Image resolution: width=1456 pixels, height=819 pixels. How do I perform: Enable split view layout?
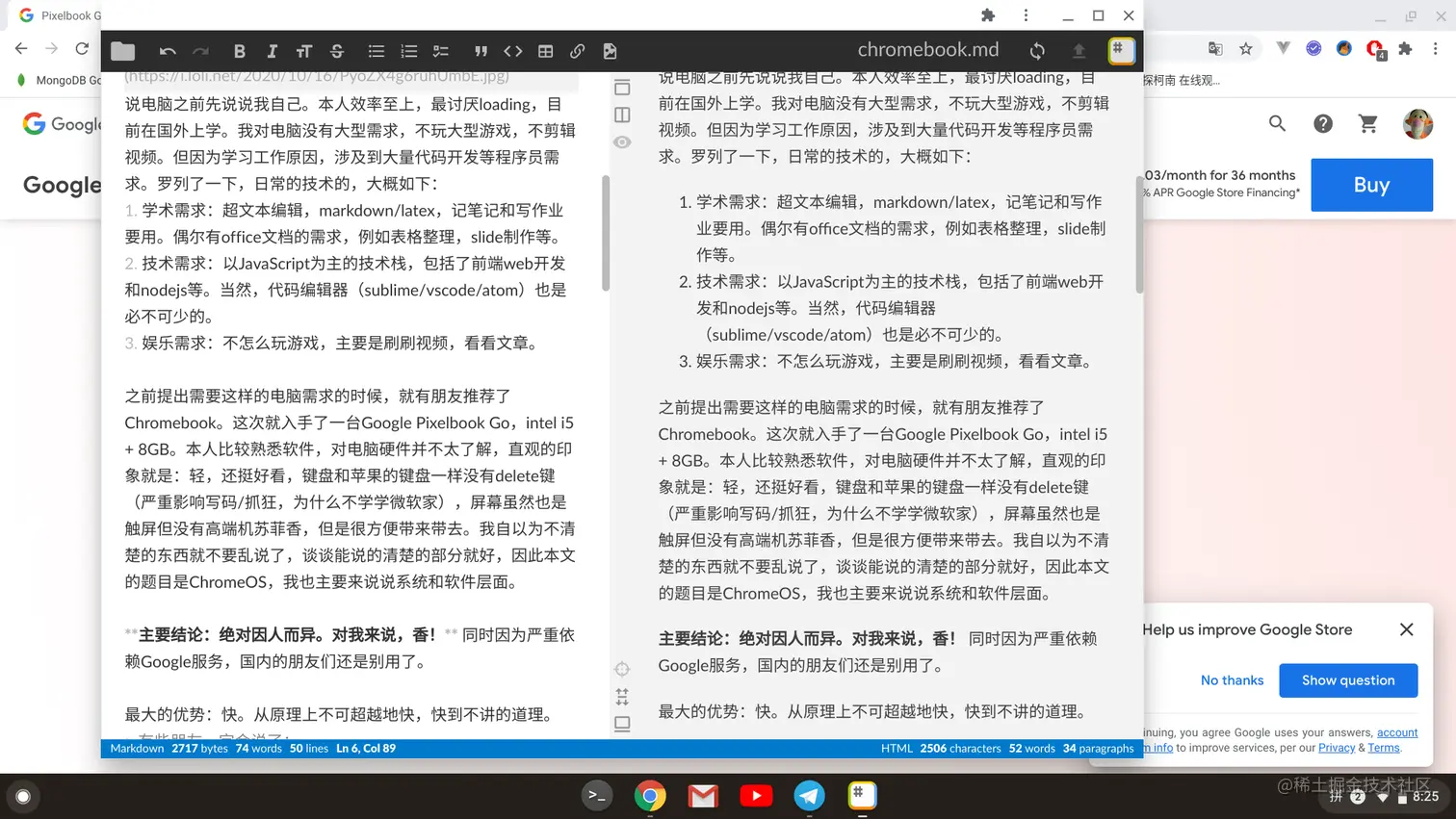coord(621,114)
